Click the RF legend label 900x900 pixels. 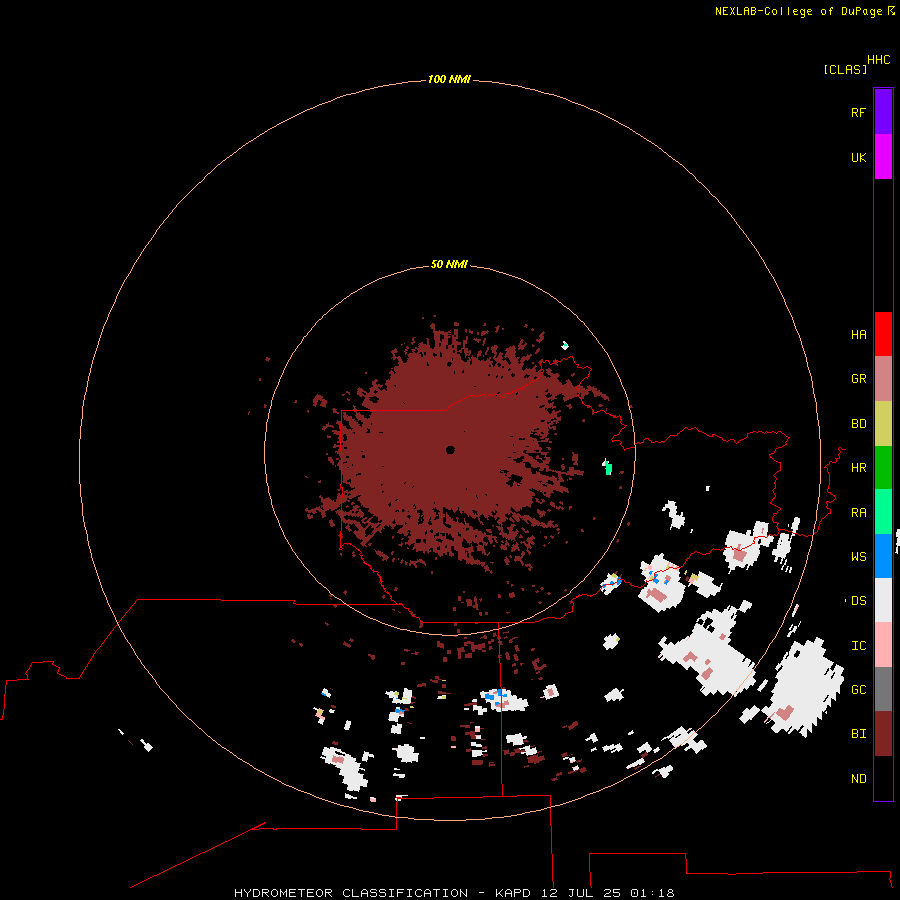[x=859, y=112]
